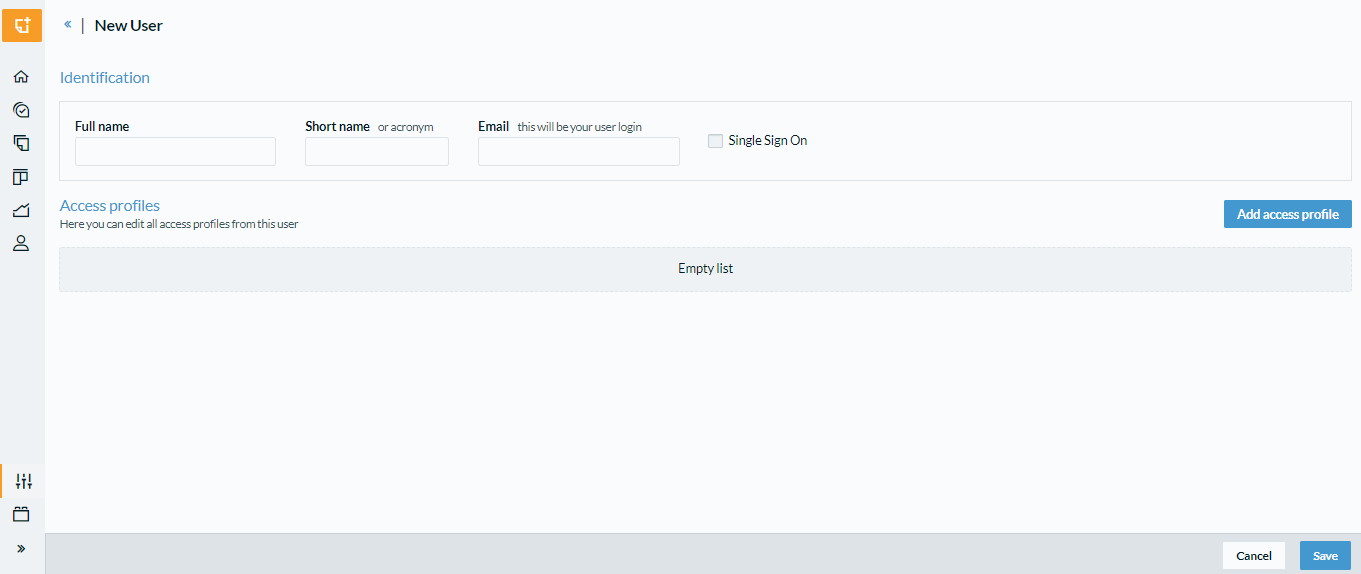This screenshot has height=574, width=1361.
Task: Click the Empty list placeholder text
Action: coord(706,269)
